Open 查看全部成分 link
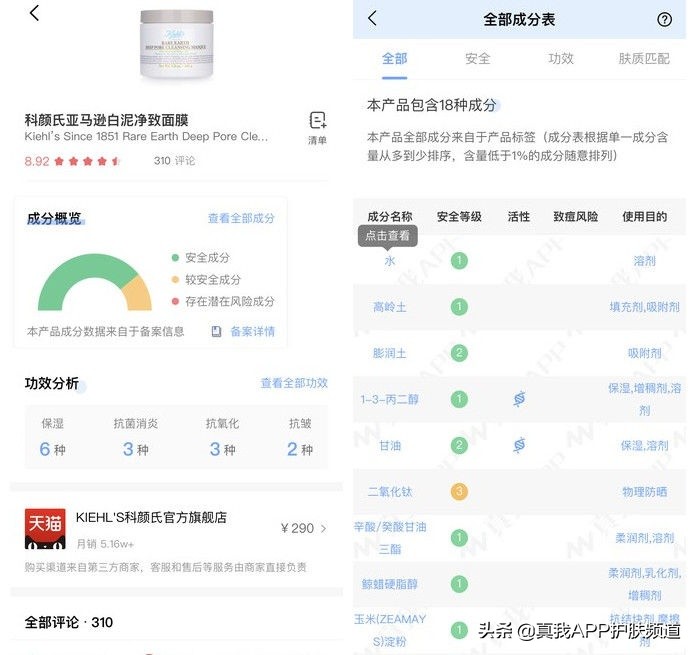 point(241,218)
